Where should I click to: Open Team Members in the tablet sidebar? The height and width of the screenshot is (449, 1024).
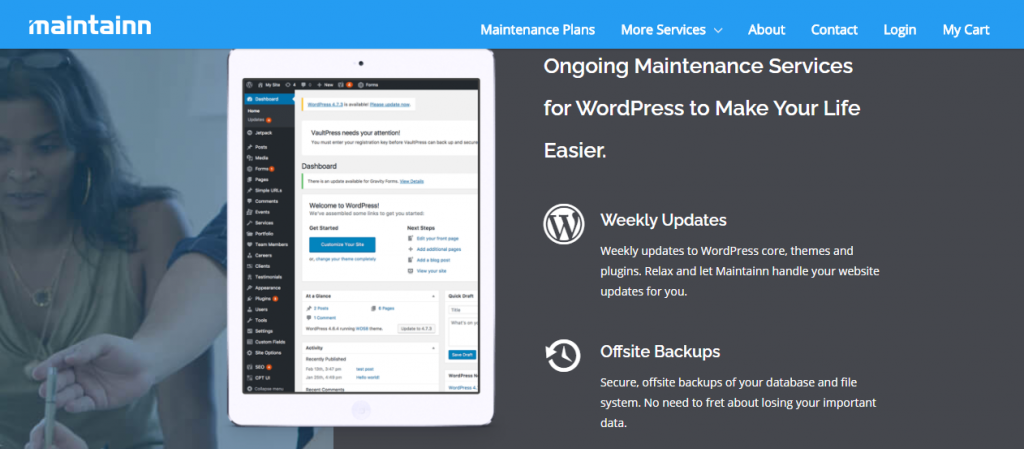[269, 244]
